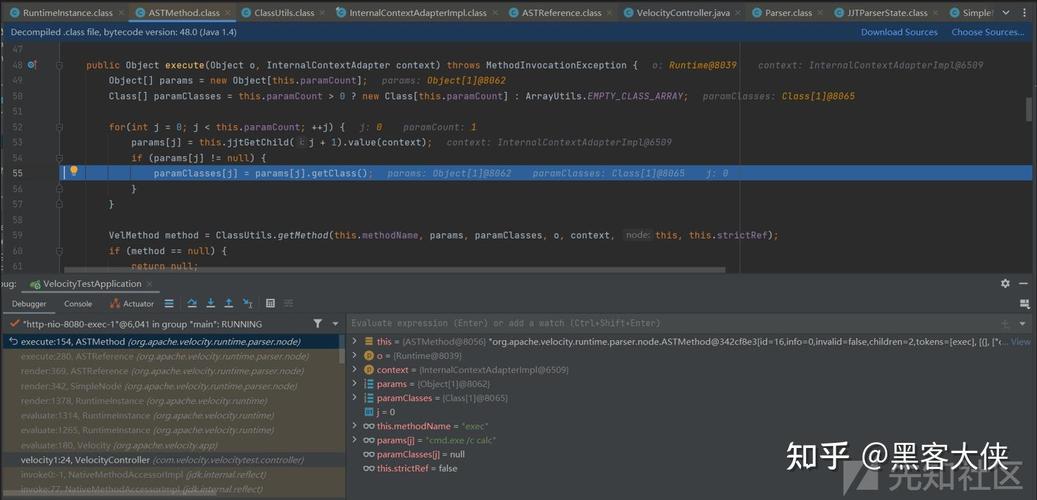
Task: Click the Download Sources link
Action: (x=899, y=32)
